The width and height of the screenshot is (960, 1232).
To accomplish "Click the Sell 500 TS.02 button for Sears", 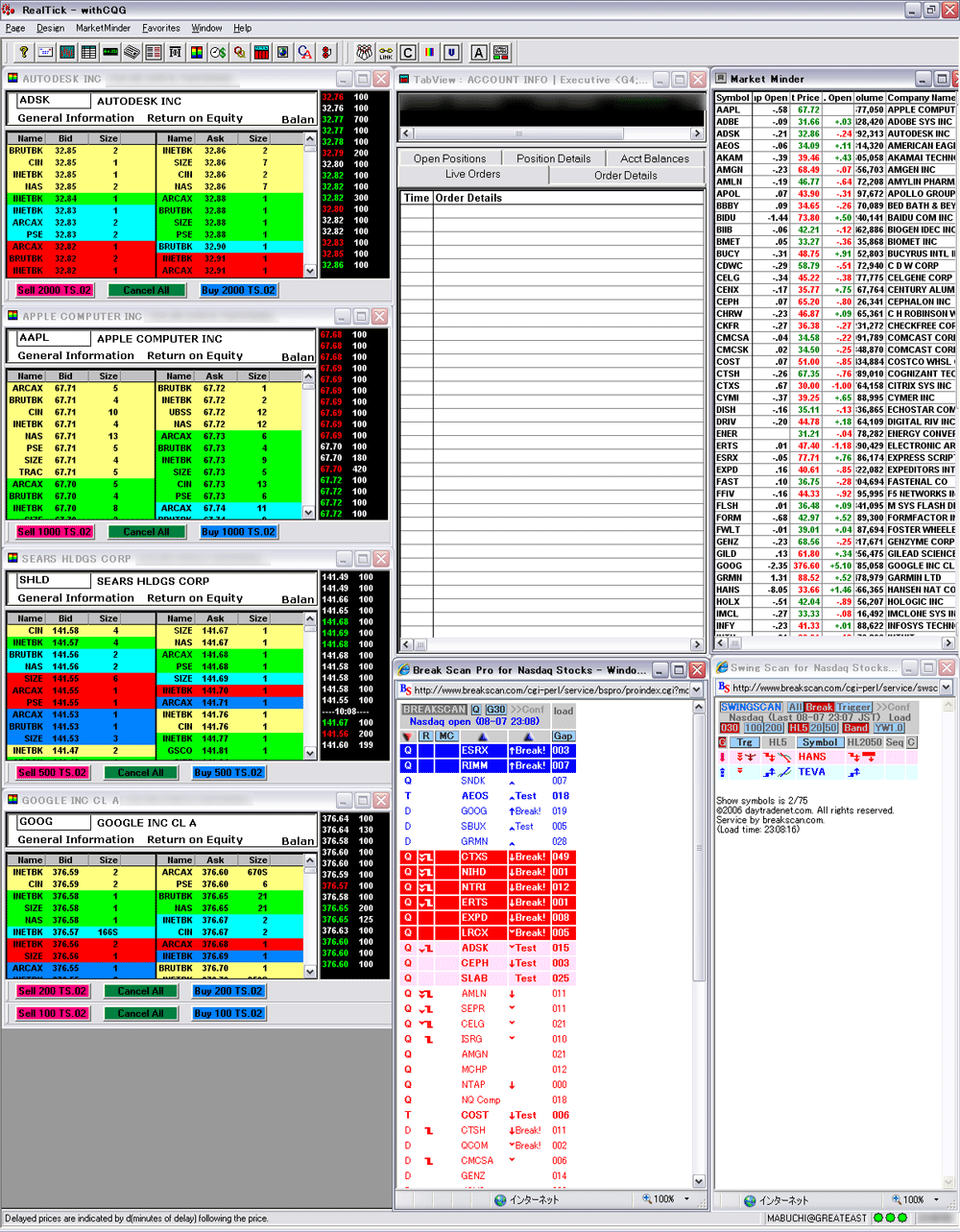I will (x=53, y=772).
